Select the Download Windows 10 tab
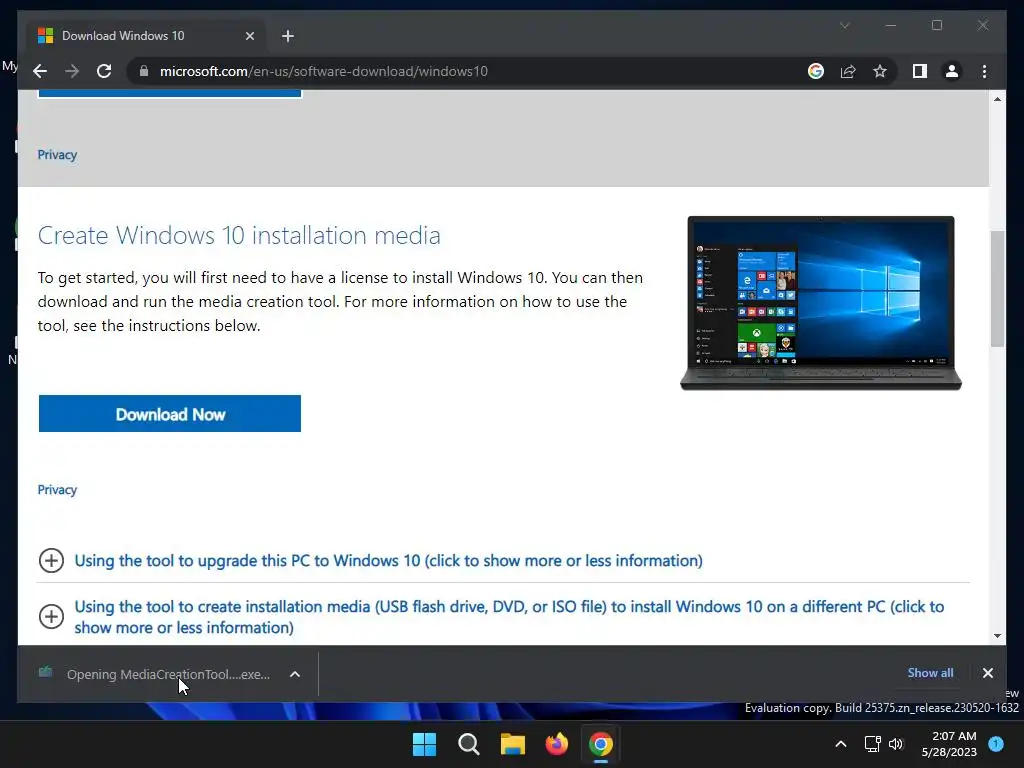This screenshot has width=1024, height=768. (x=146, y=36)
